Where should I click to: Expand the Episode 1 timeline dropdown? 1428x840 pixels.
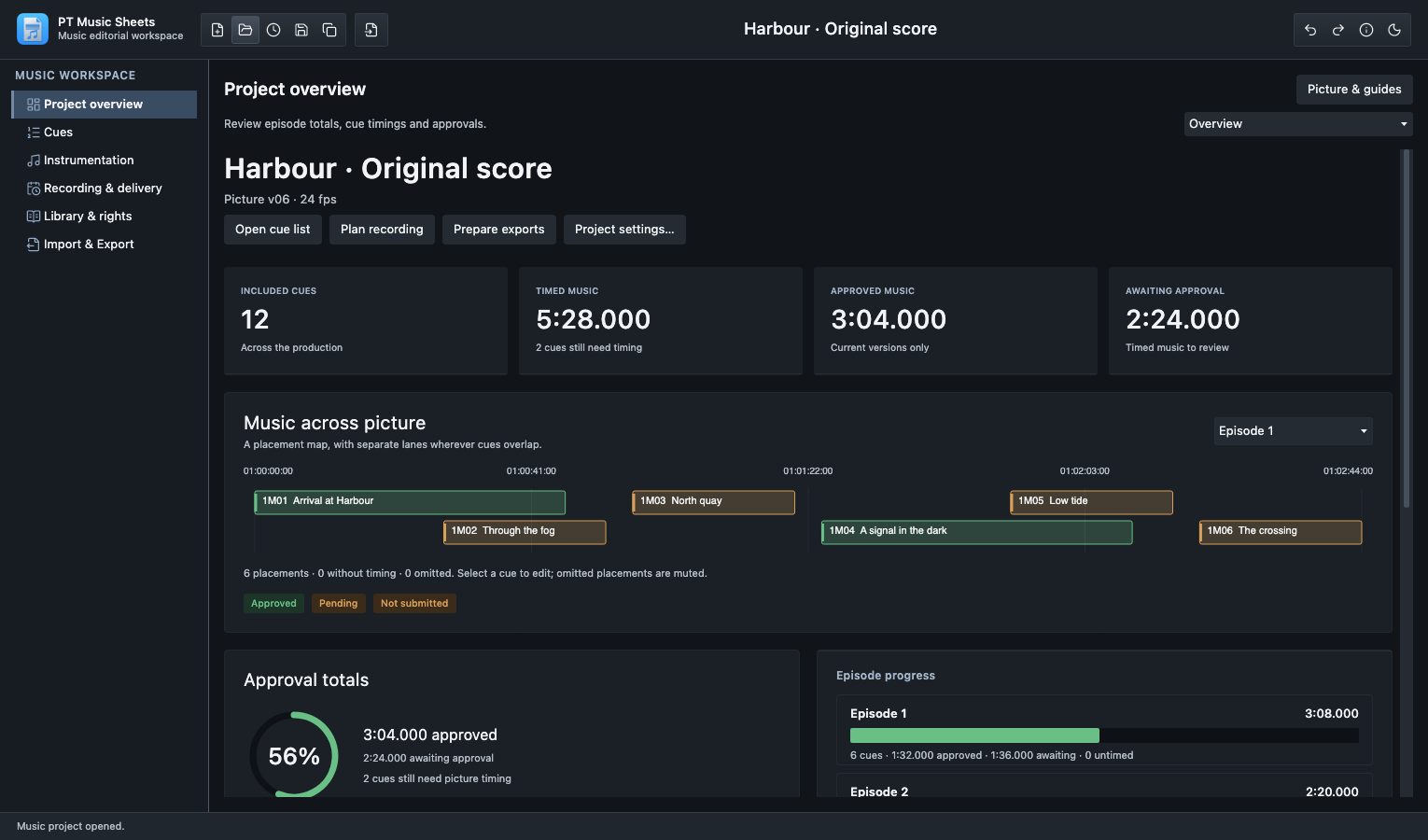pos(1294,431)
